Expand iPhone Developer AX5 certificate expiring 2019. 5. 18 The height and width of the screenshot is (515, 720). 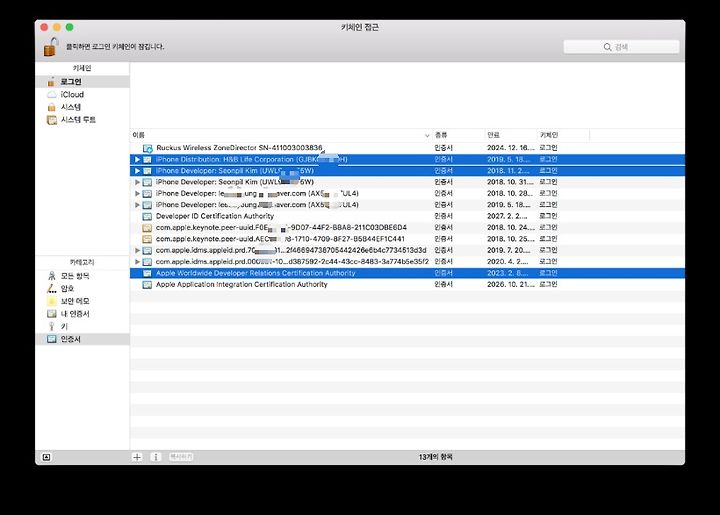(x=137, y=205)
